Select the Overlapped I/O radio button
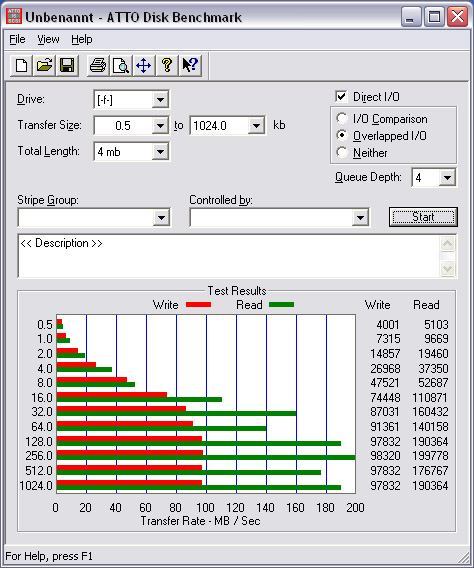474x568 pixels. point(341,135)
